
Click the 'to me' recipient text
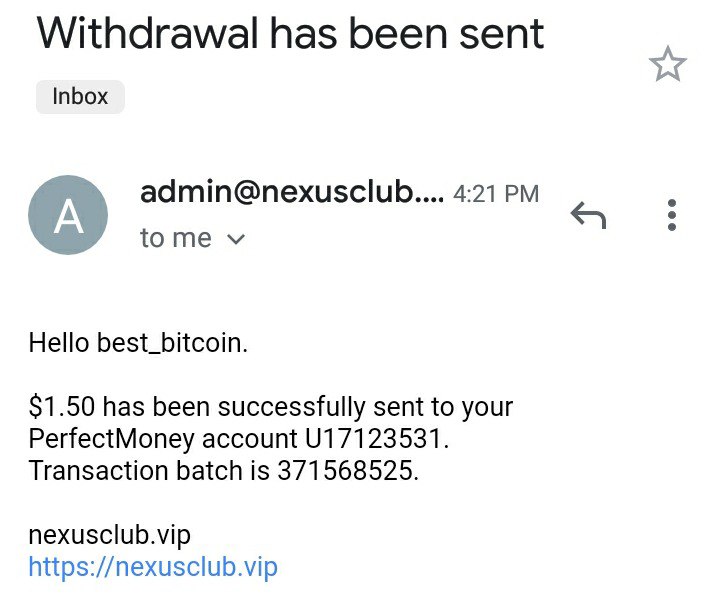click(x=175, y=239)
